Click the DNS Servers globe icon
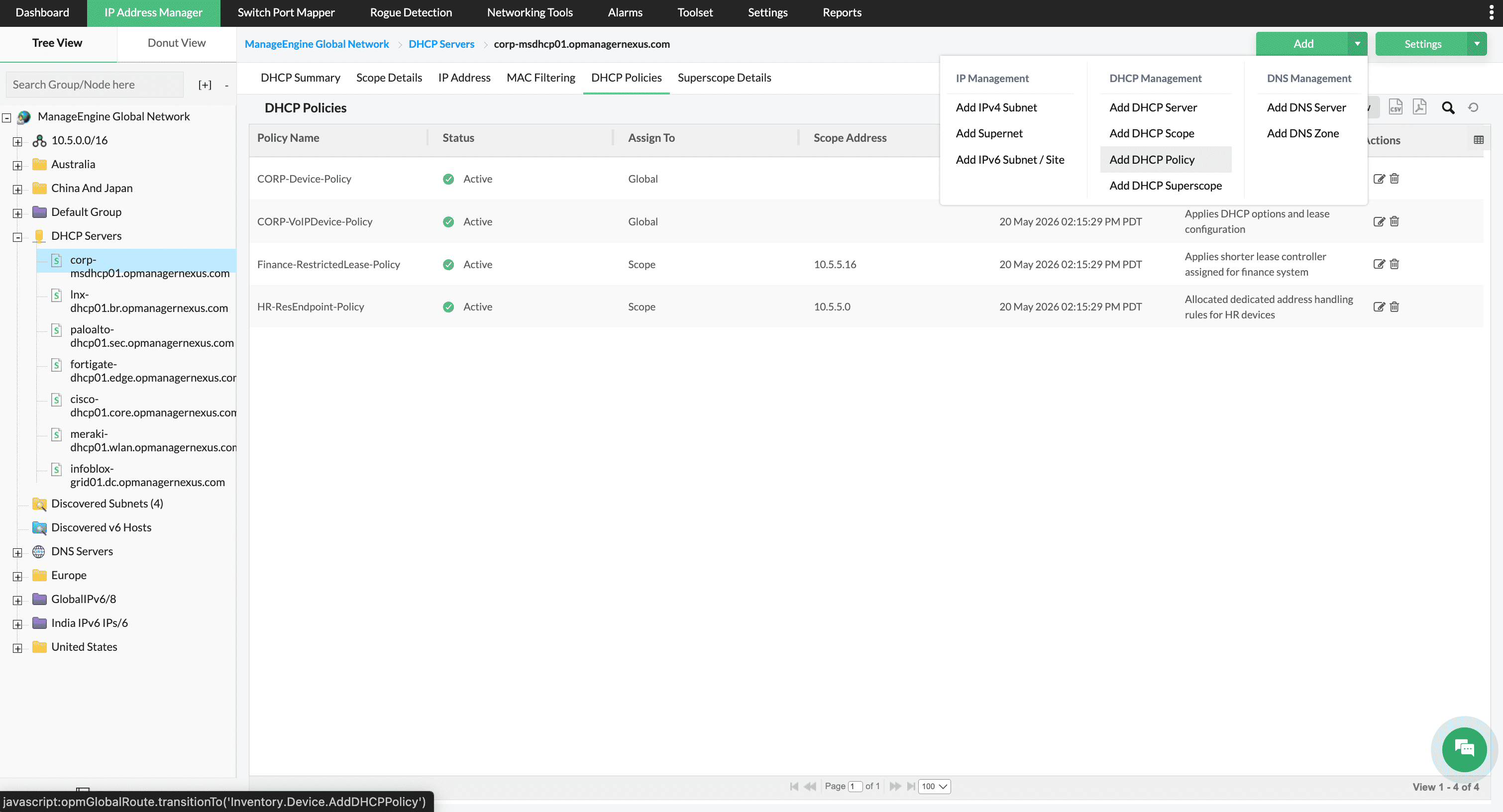This screenshot has width=1503, height=812. tap(38, 551)
